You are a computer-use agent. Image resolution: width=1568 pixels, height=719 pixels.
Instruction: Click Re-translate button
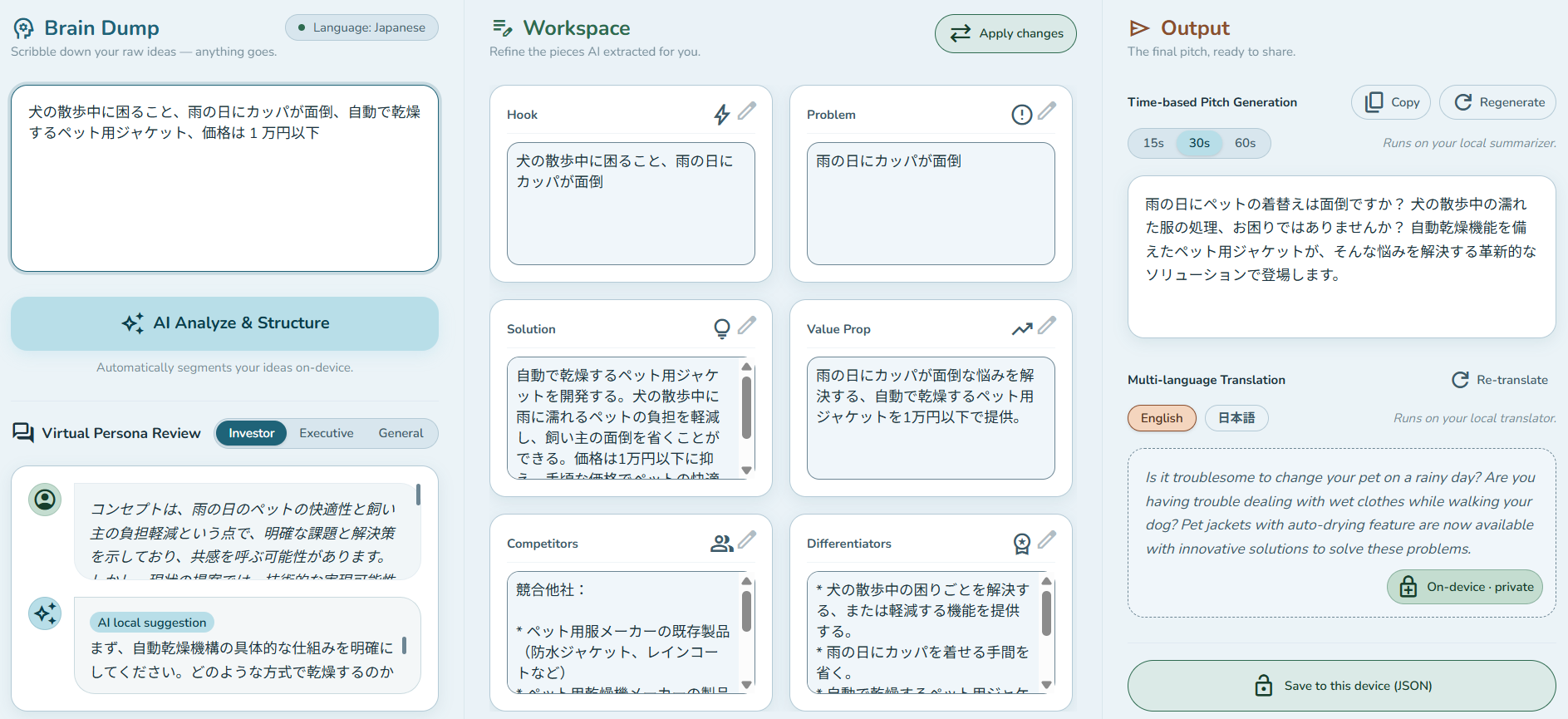pyautogui.click(x=1500, y=380)
